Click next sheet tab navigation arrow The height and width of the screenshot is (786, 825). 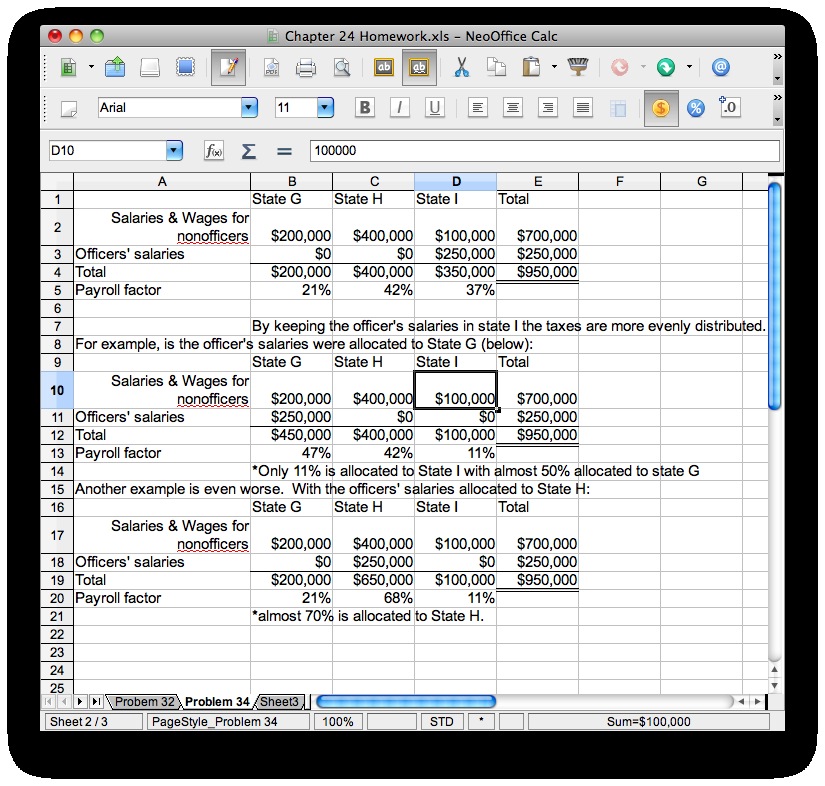point(80,701)
